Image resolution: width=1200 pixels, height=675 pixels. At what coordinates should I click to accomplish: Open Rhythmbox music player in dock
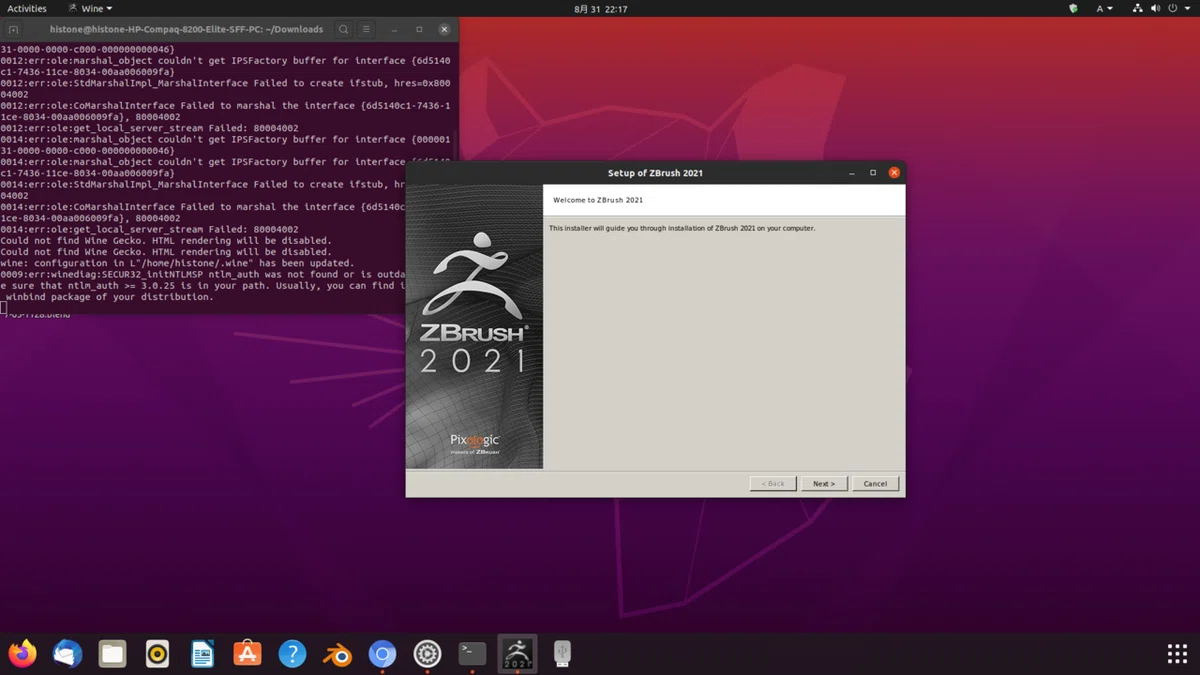(x=157, y=654)
